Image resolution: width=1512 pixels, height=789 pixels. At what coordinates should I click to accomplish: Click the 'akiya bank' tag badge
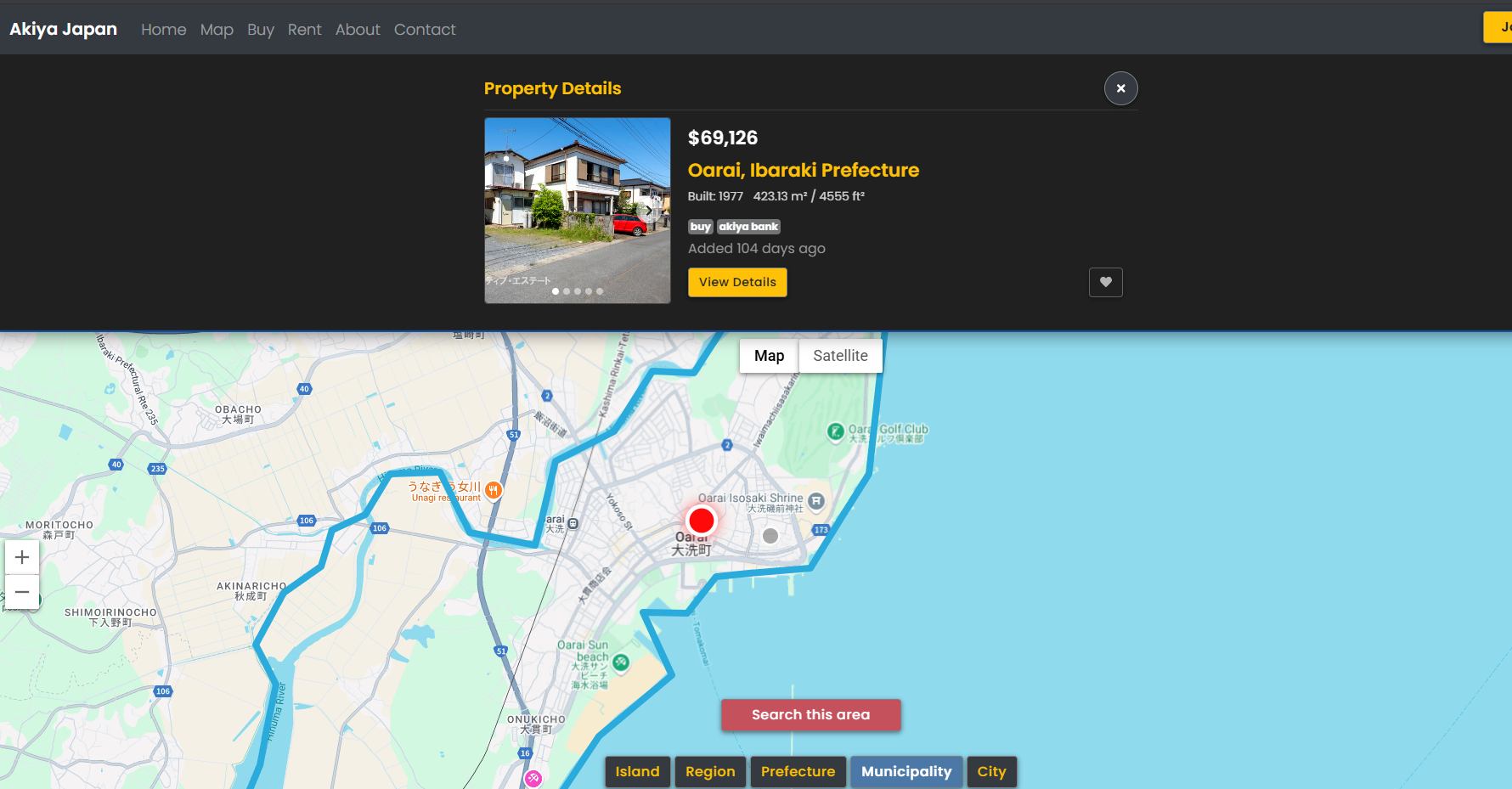coord(748,227)
